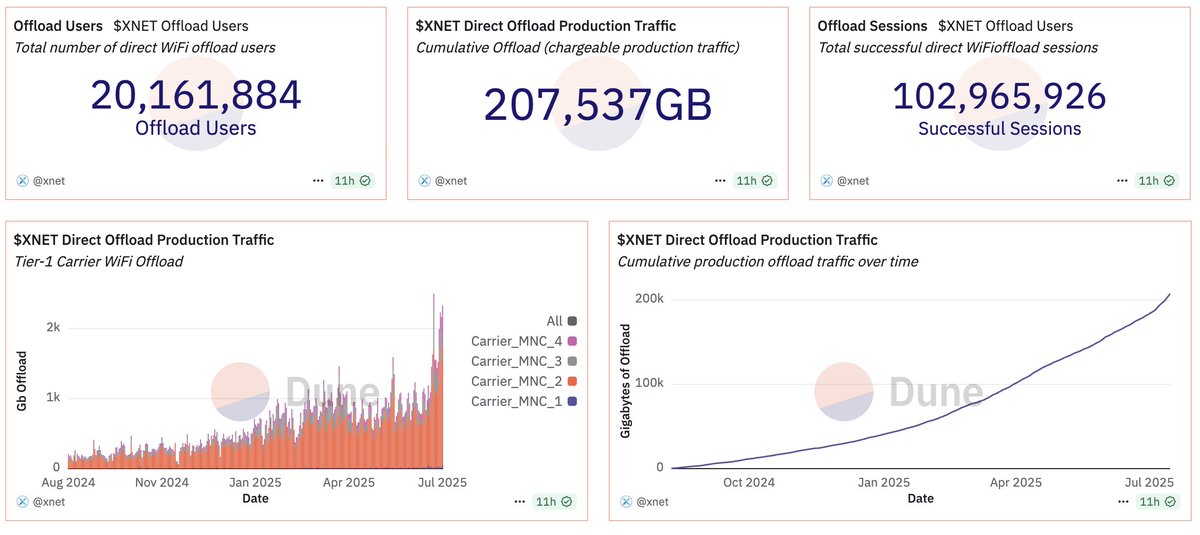Open the @xnet link on the Offload Sessions card

(x=853, y=181)
